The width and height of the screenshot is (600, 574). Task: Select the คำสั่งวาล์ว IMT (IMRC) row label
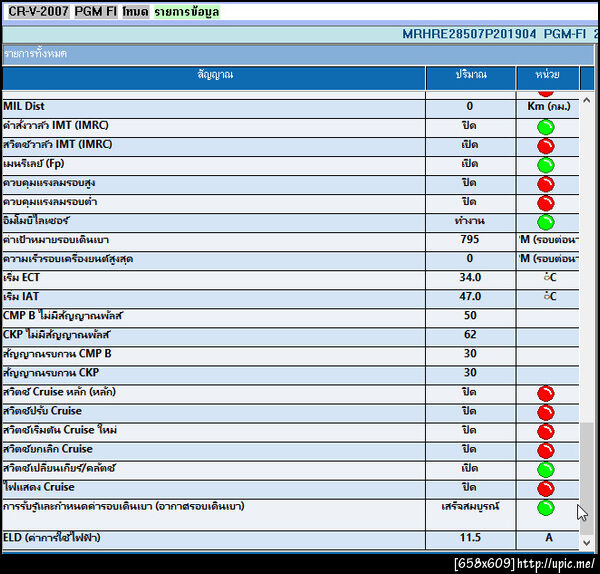[56, 125]
